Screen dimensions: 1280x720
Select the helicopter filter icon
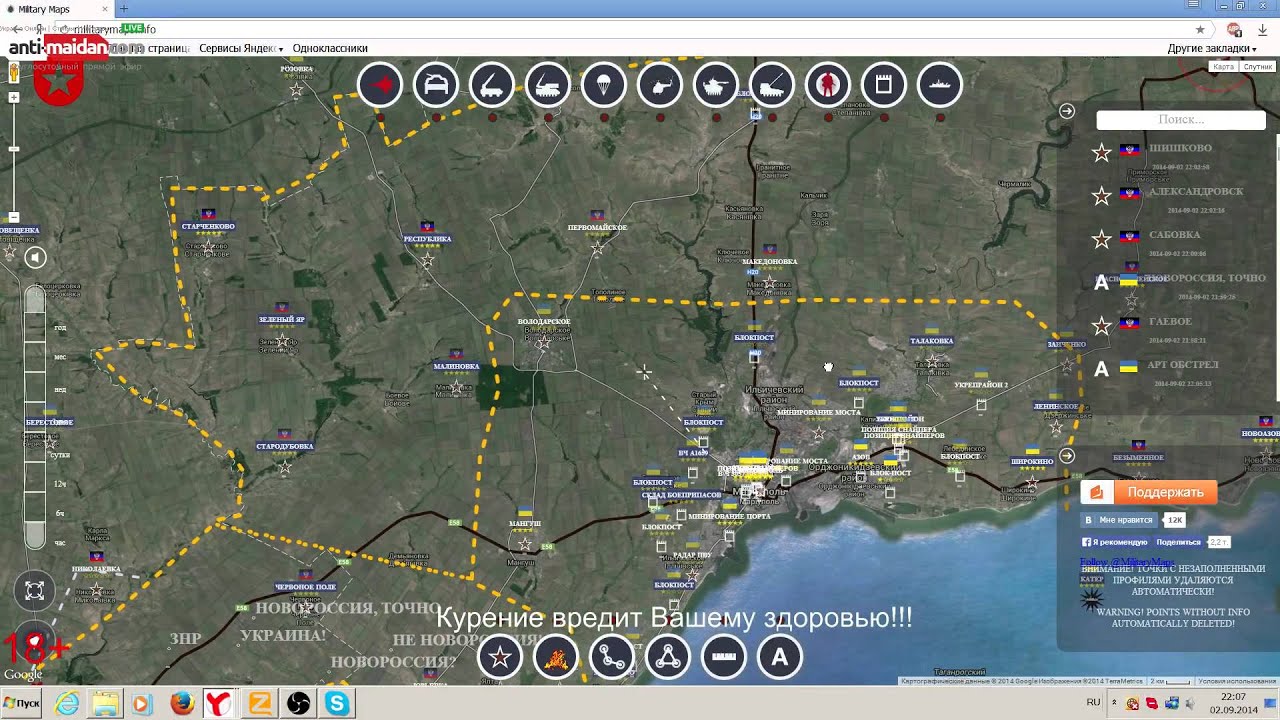click(660, 85)
